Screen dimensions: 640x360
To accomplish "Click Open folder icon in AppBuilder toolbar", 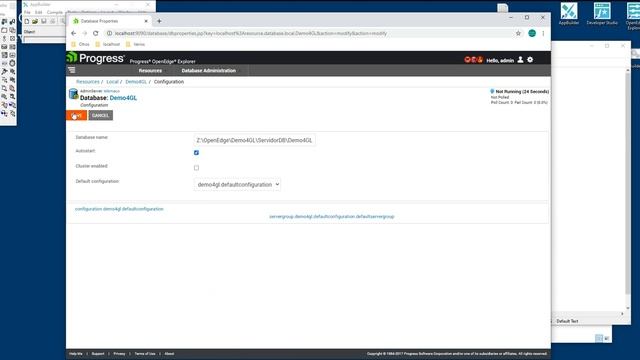I will pos(35,21).
